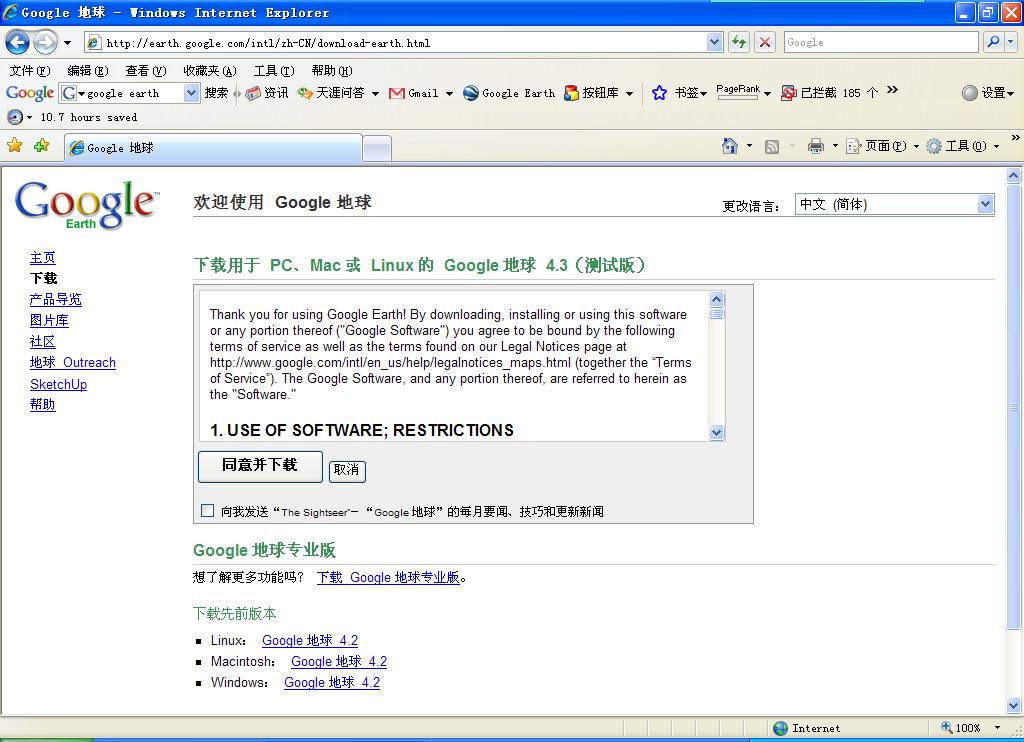
Task: Click the 已拦截 185 个 popup blocker icon
Action: 788,93
